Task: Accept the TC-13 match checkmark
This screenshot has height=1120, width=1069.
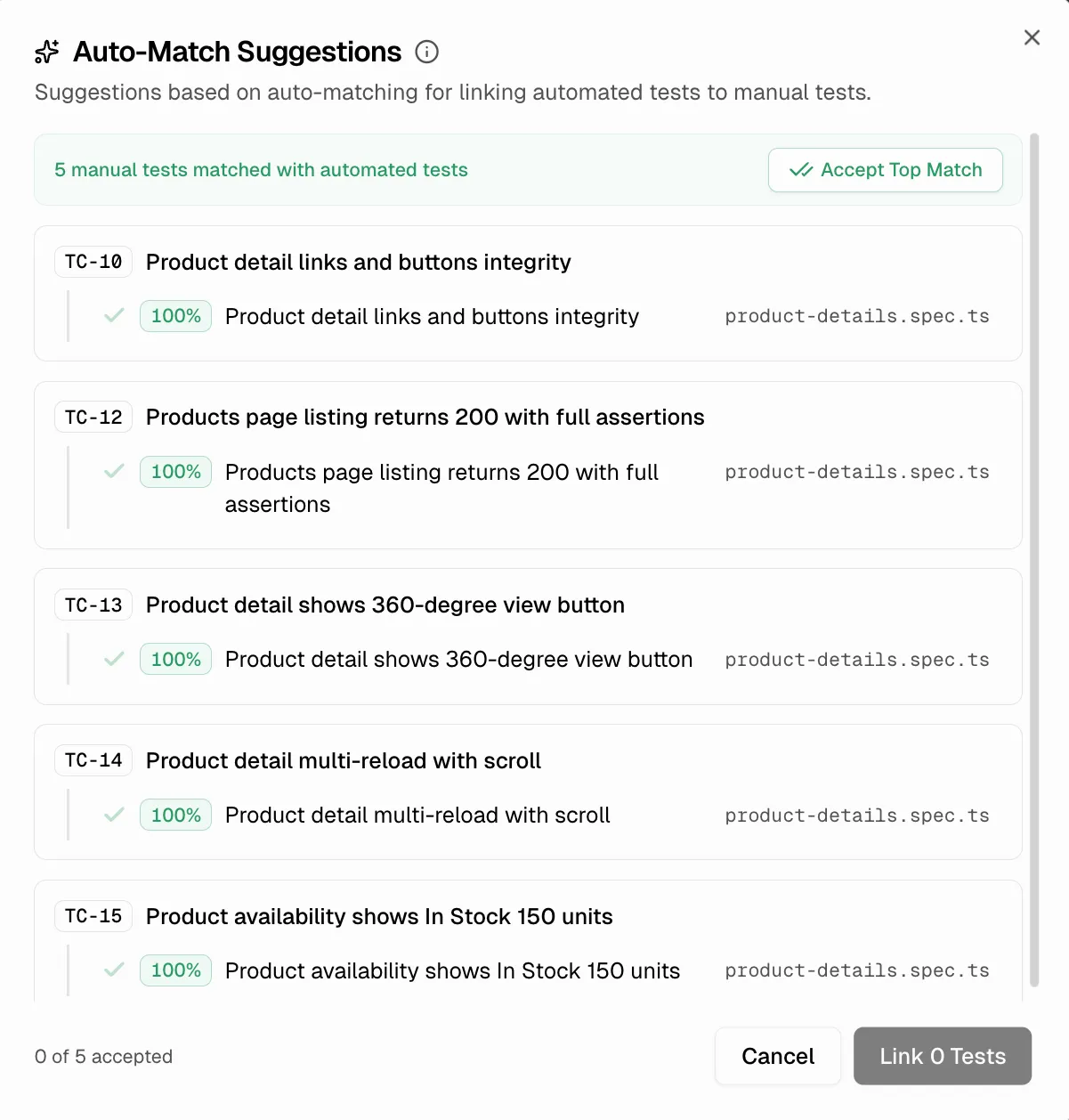Action: click(114, 660)
